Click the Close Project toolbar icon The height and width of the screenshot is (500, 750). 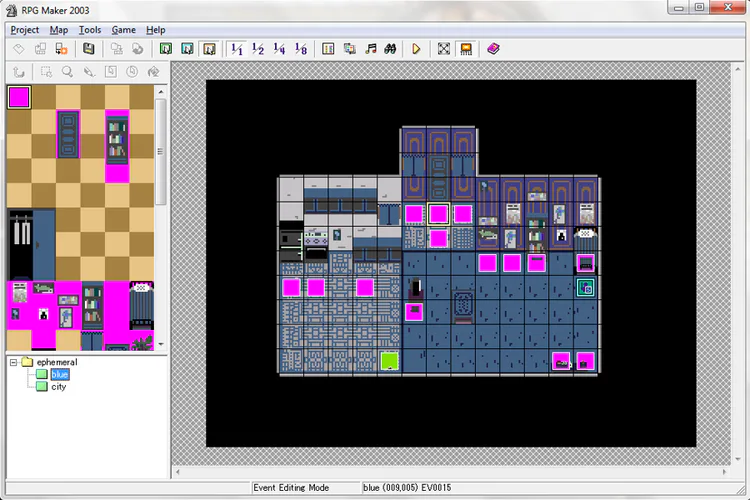tap(62, 49)
